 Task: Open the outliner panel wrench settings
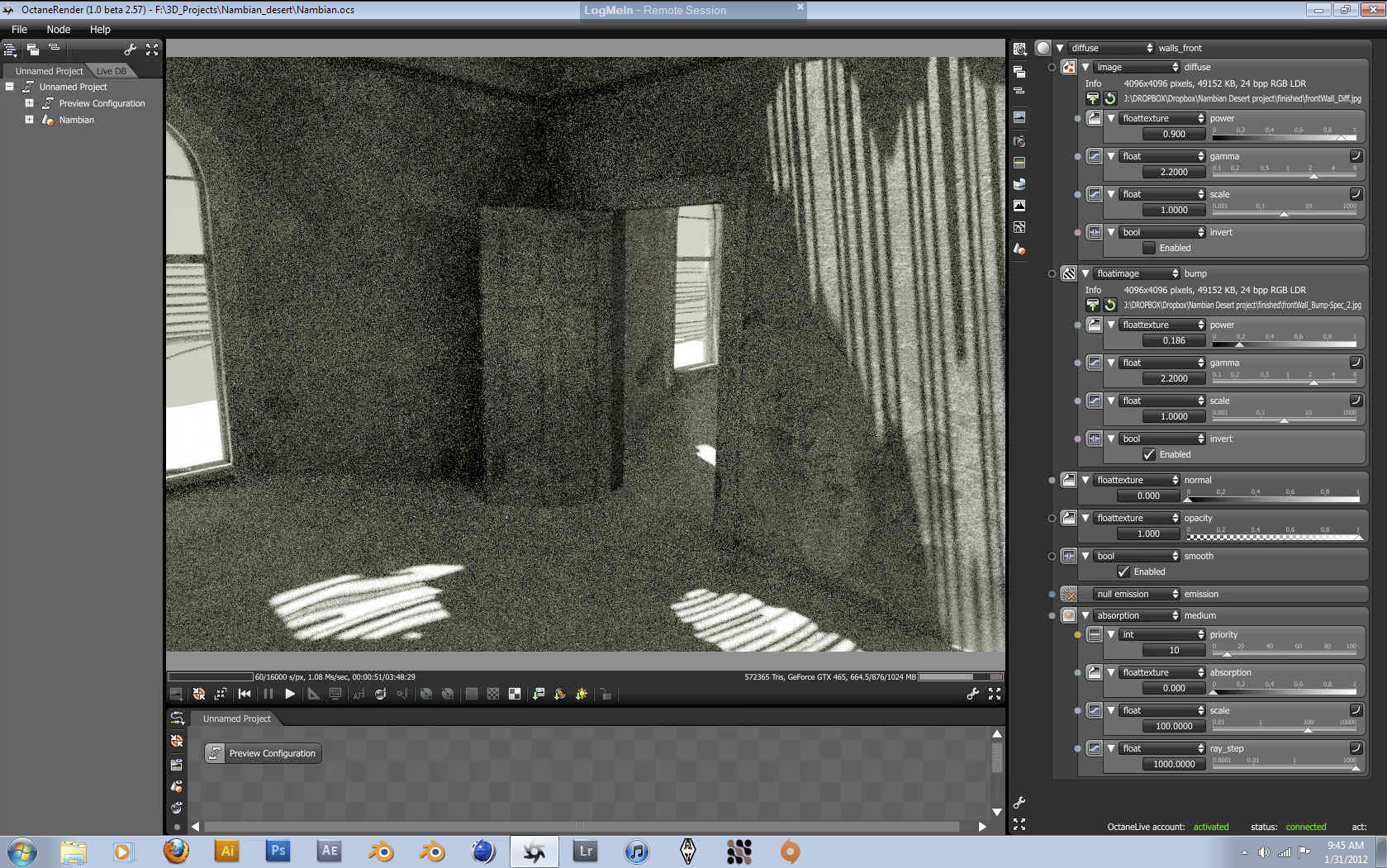[131, 50]
